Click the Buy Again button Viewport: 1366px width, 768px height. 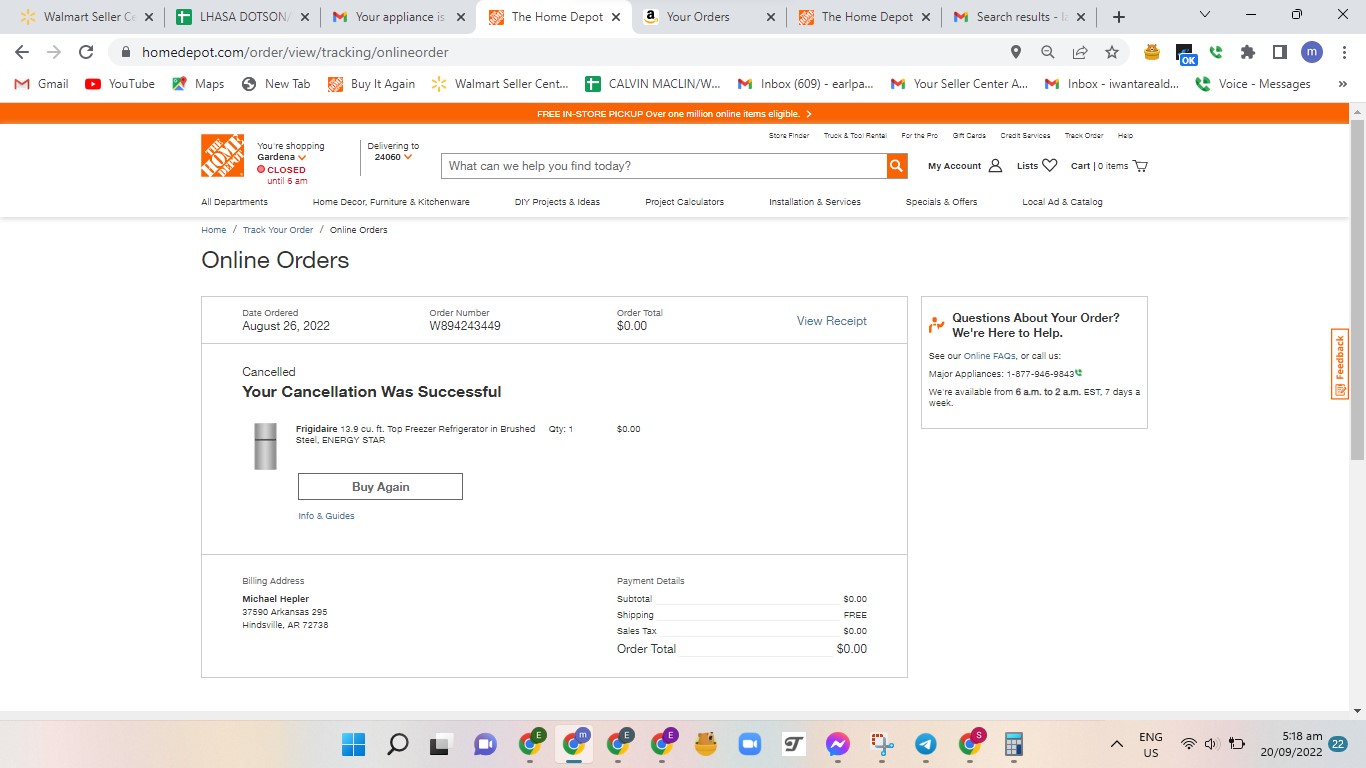tap(380, 487)
